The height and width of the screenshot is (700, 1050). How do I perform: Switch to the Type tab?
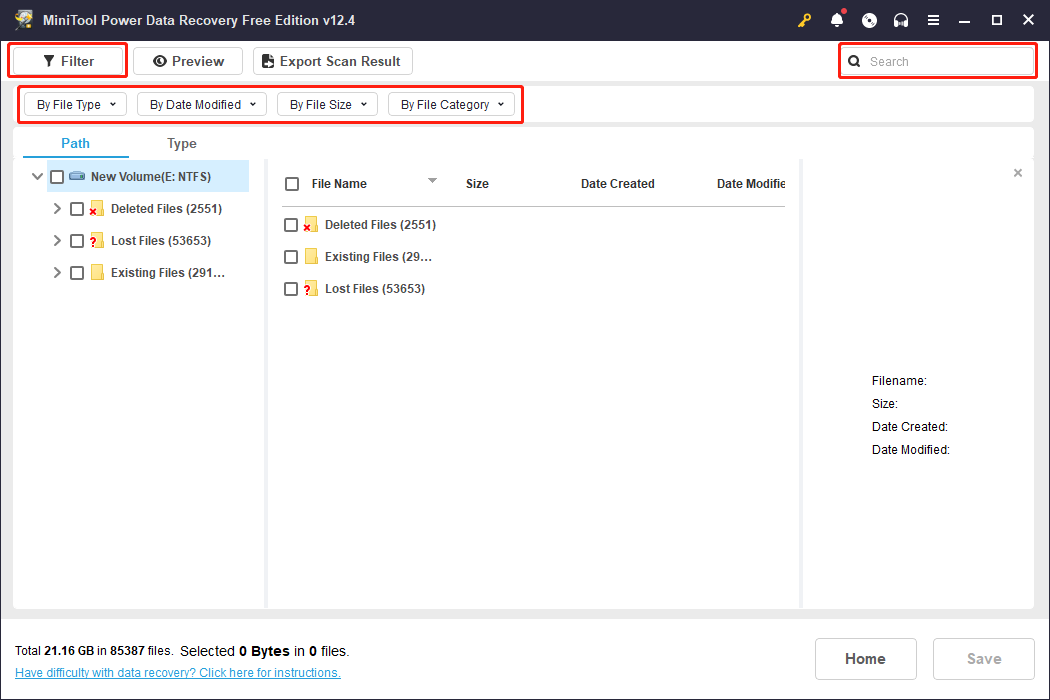pyautogui.click(x=181, y=143)
